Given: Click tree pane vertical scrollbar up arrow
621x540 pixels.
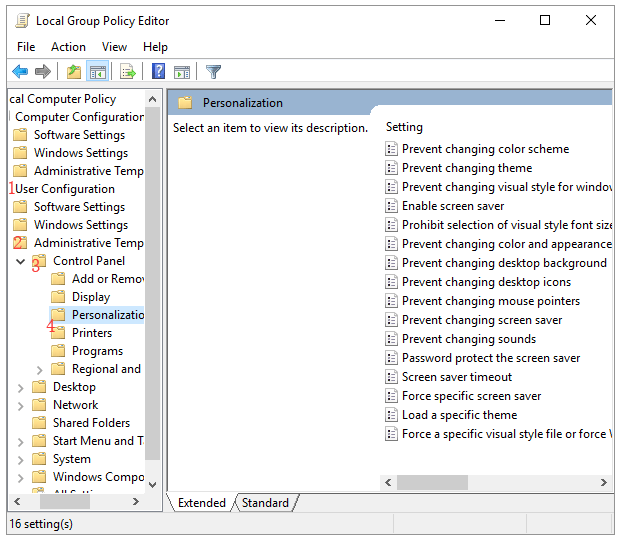Looking at the screenshot, I should pyautogui.click(x=152, y=99).
